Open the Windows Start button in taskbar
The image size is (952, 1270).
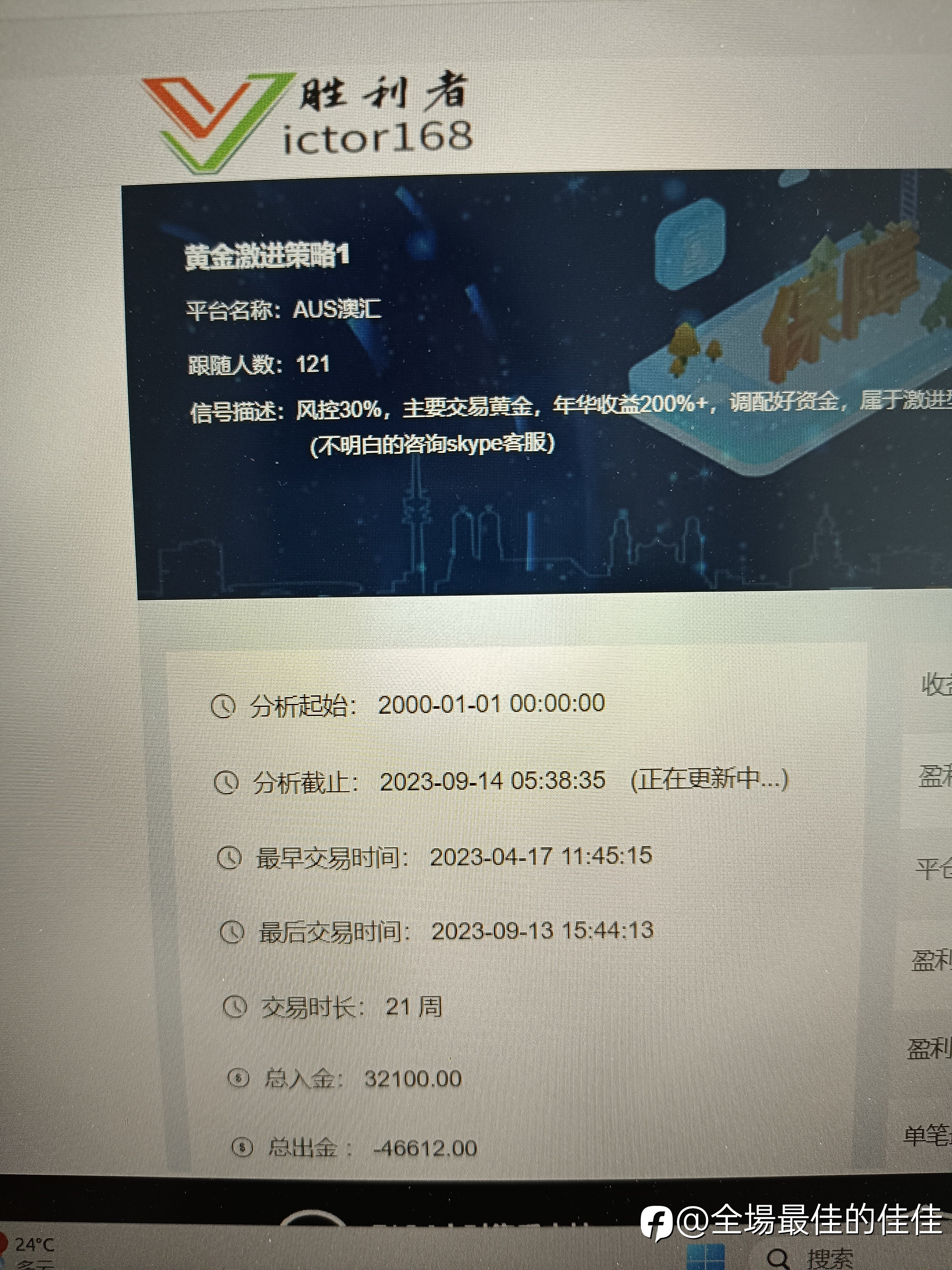click(x=706, y=1257)
